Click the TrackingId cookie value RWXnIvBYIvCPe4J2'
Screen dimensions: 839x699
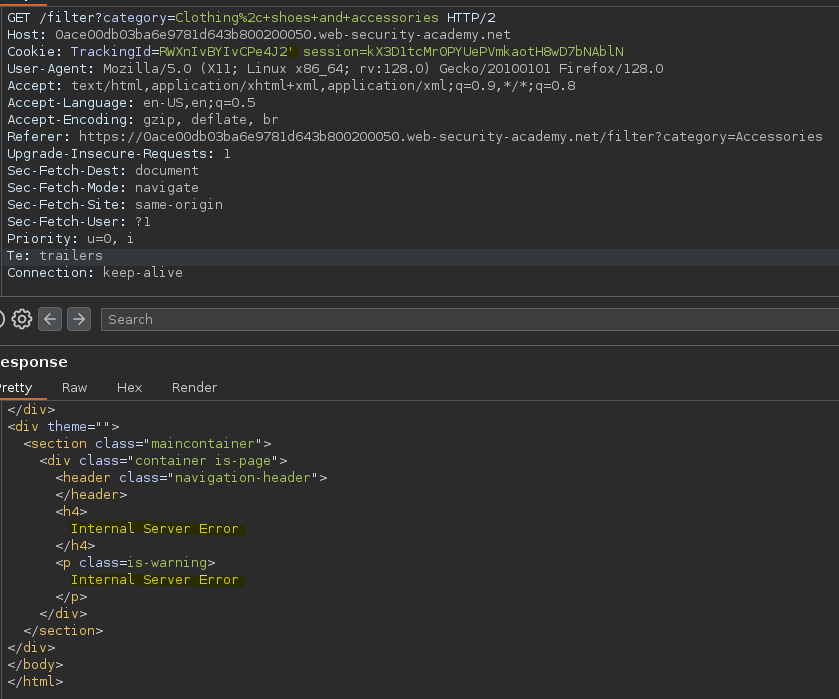[x=226, y=52]
